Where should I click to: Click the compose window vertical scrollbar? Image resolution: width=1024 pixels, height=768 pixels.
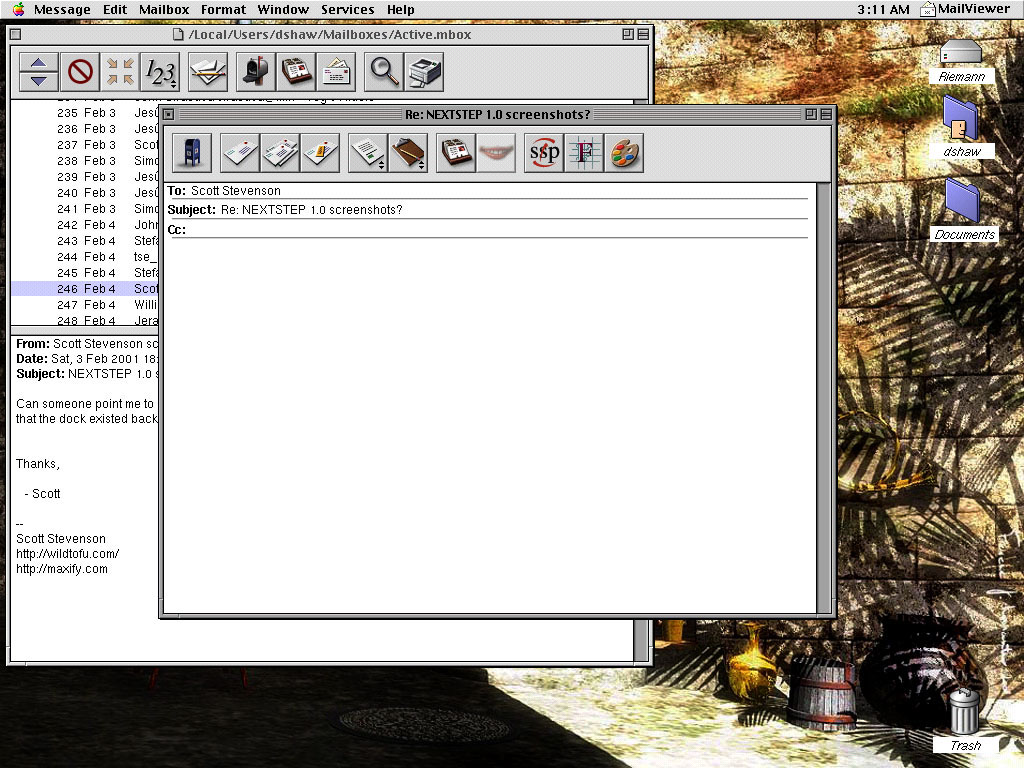pos(824,398)
